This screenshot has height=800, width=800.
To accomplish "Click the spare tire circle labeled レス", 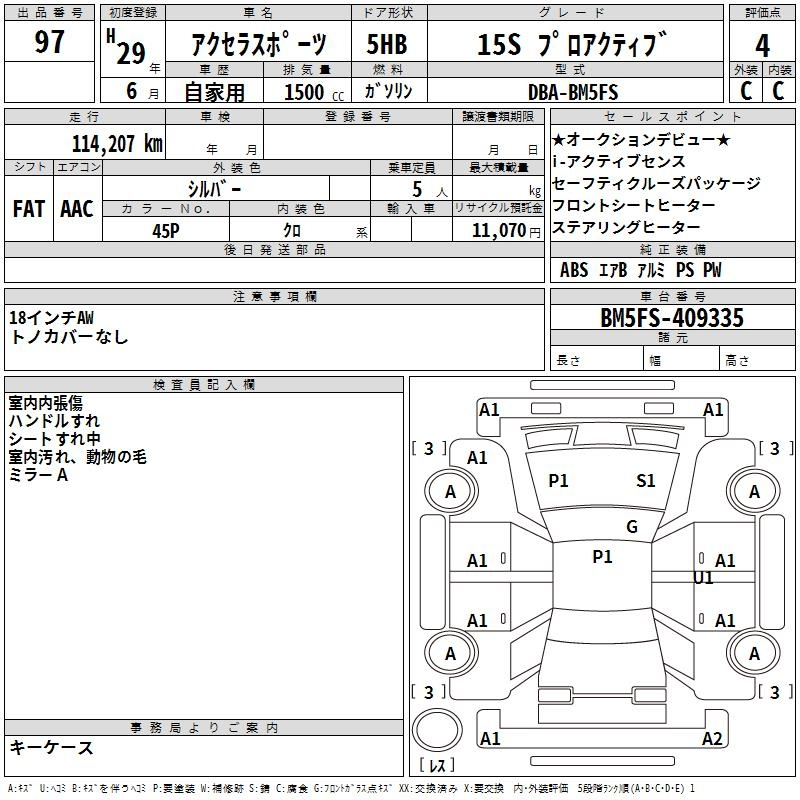I will (437, 735).
